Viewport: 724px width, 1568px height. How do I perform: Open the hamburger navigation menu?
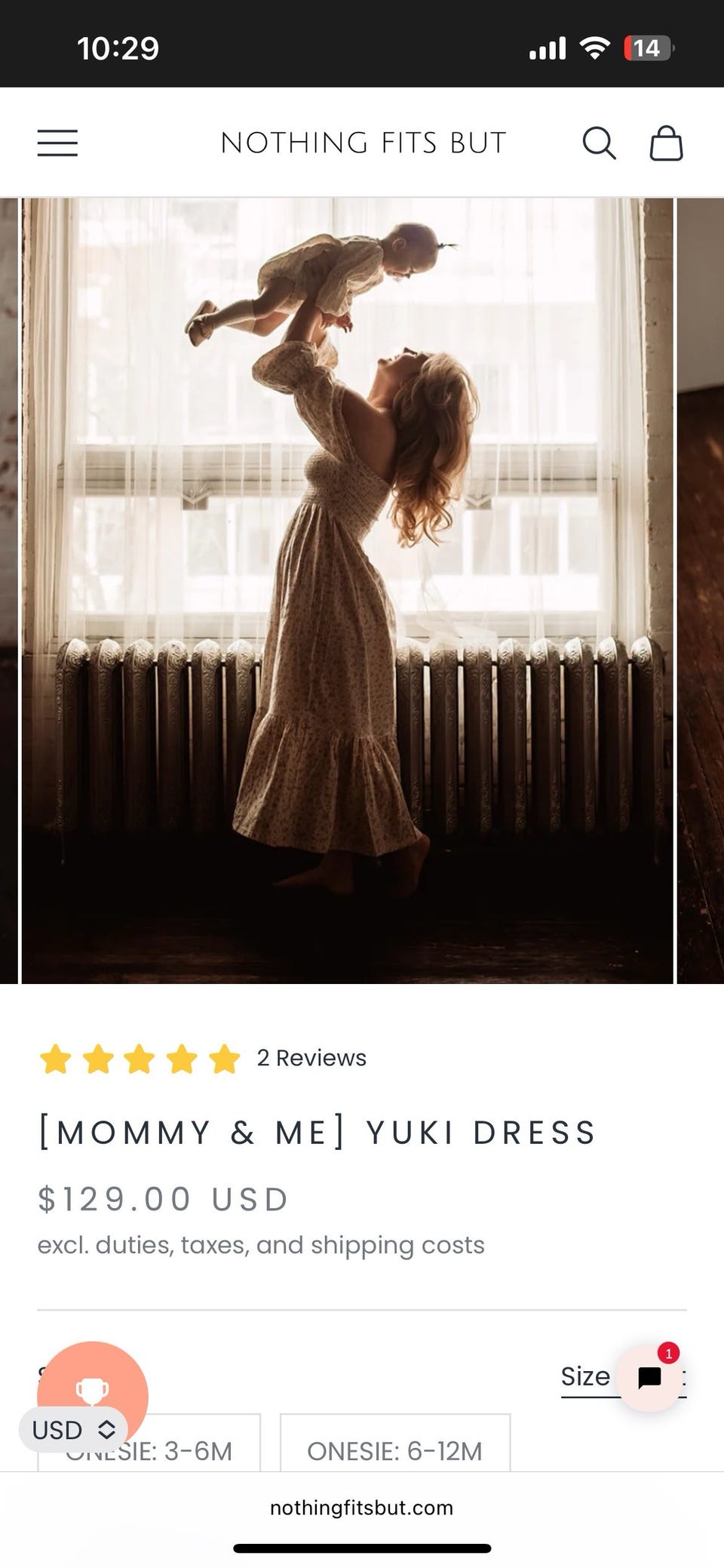[57, 143]
